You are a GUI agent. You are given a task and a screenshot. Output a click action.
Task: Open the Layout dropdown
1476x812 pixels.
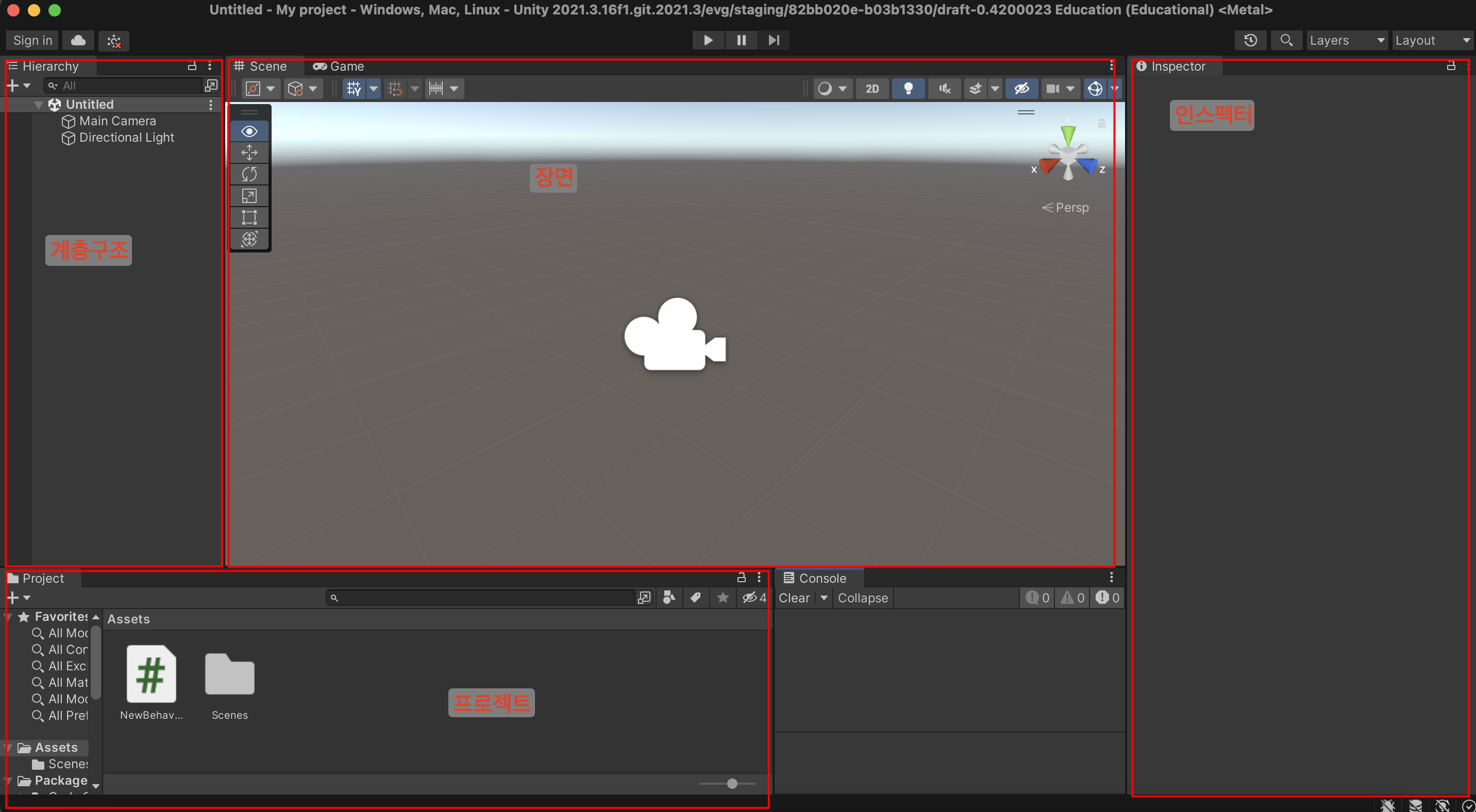point(1431,40)
